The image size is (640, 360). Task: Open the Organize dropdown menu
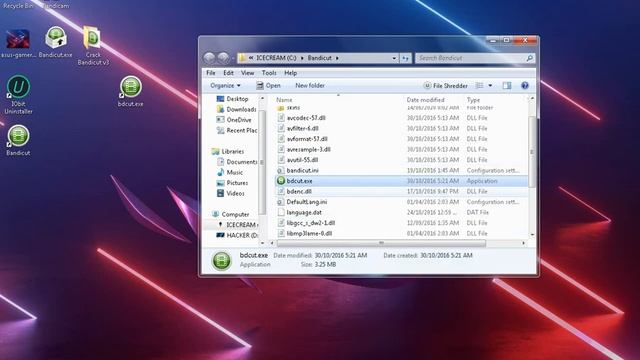pos(225,86)
